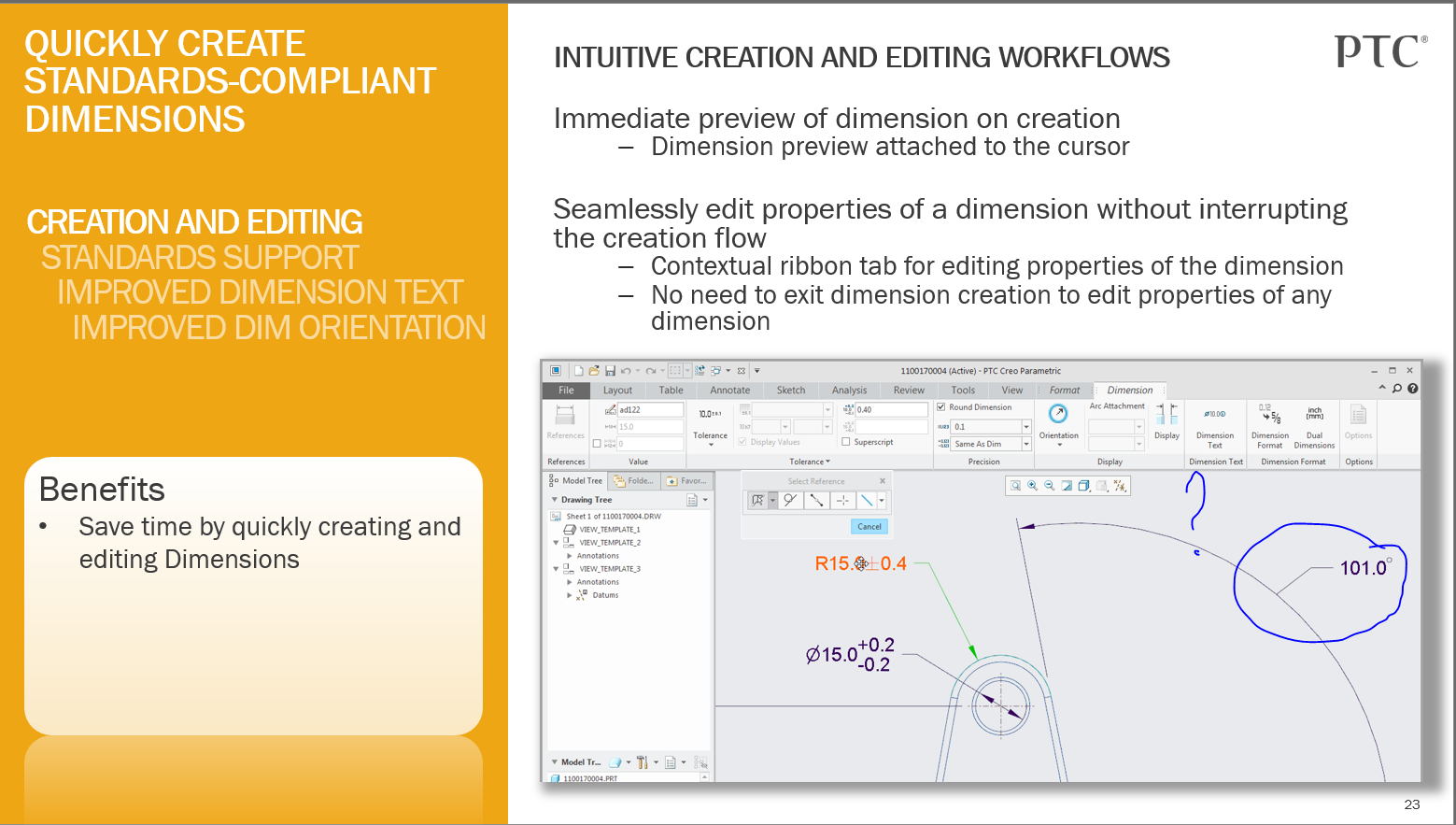Collapse the ribbon with the up arrow
The image size is (1456, 825).
pyautogui.click(x=1382, y=388)
